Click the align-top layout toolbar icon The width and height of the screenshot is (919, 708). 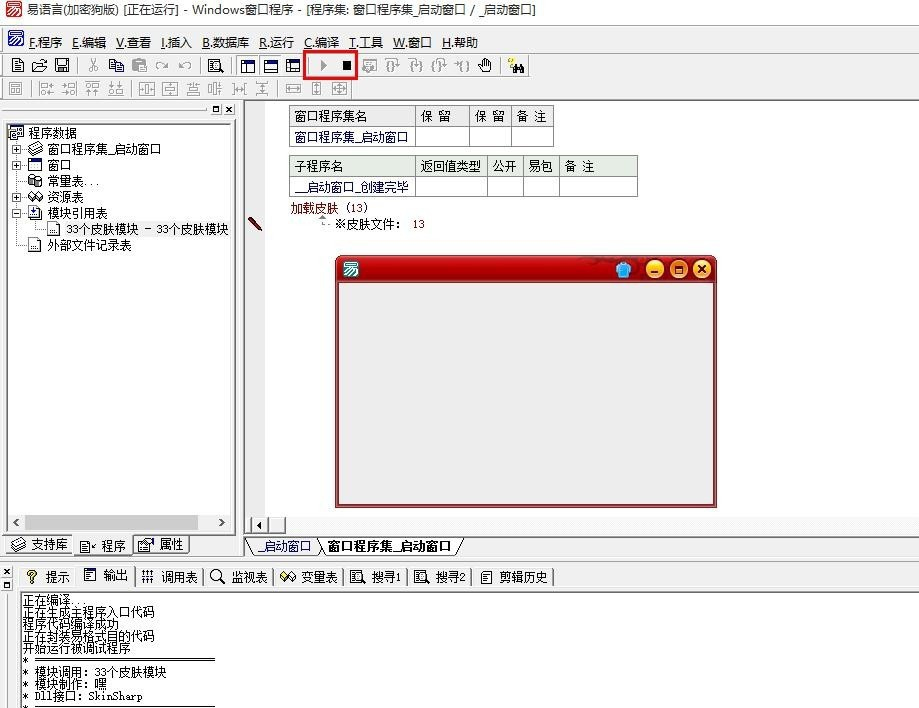point(93,88)
